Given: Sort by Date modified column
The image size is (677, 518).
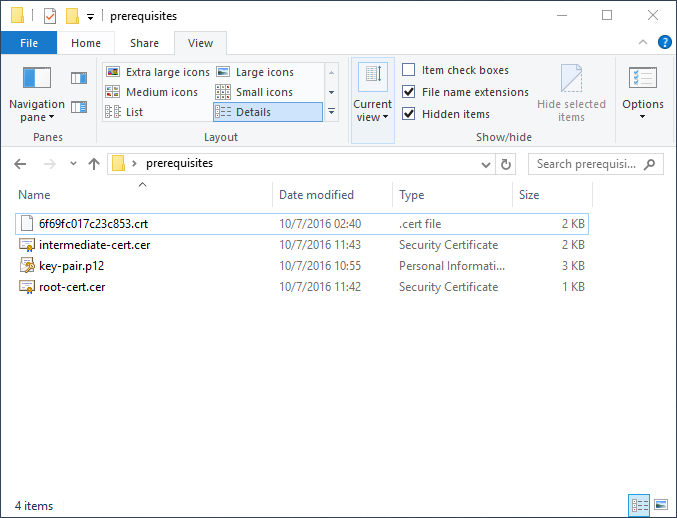Looking at the screenshot, I should click(x=316, y=195).
